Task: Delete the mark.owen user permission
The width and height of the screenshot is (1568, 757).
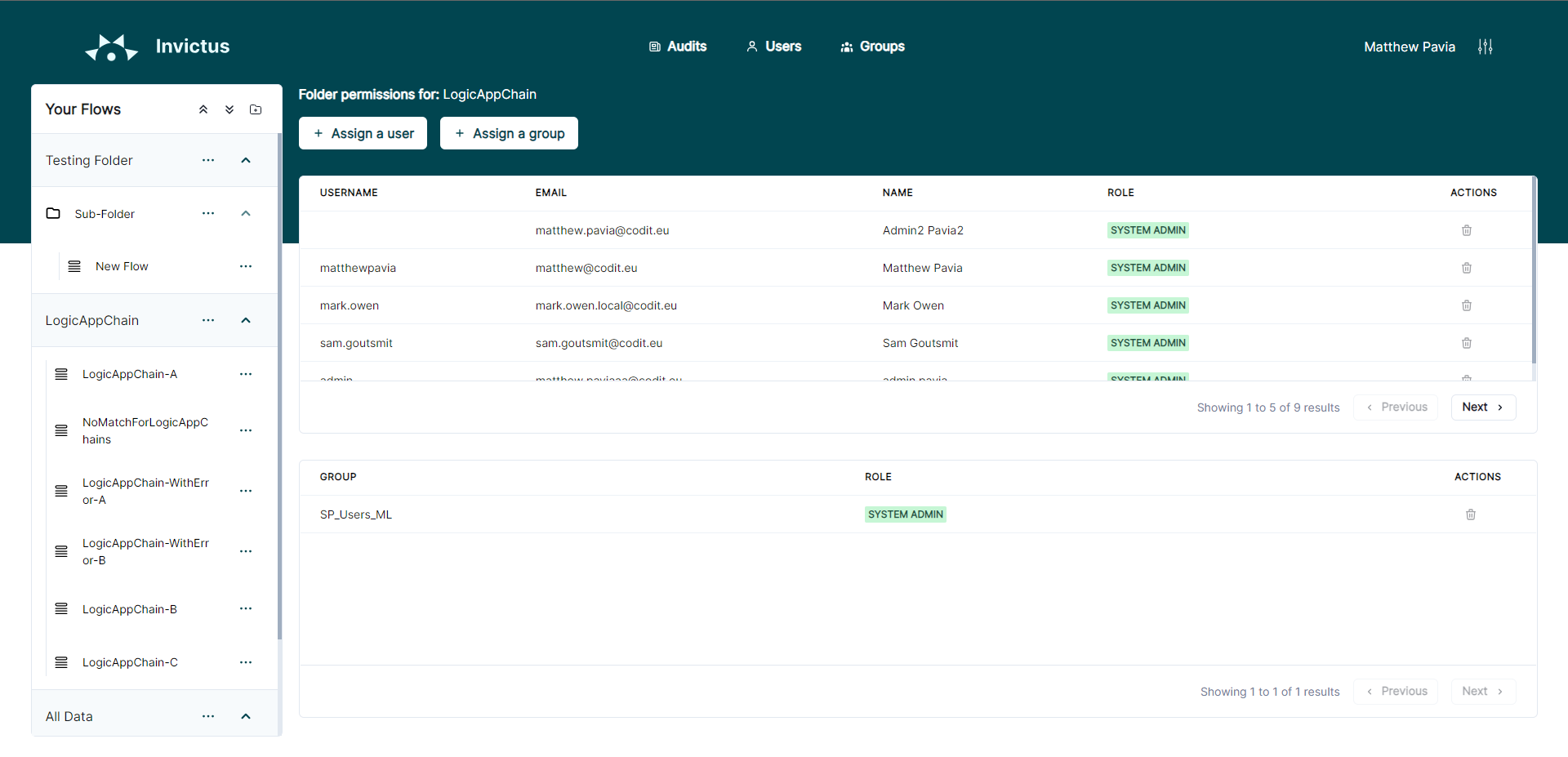Action: (1466, 305)
